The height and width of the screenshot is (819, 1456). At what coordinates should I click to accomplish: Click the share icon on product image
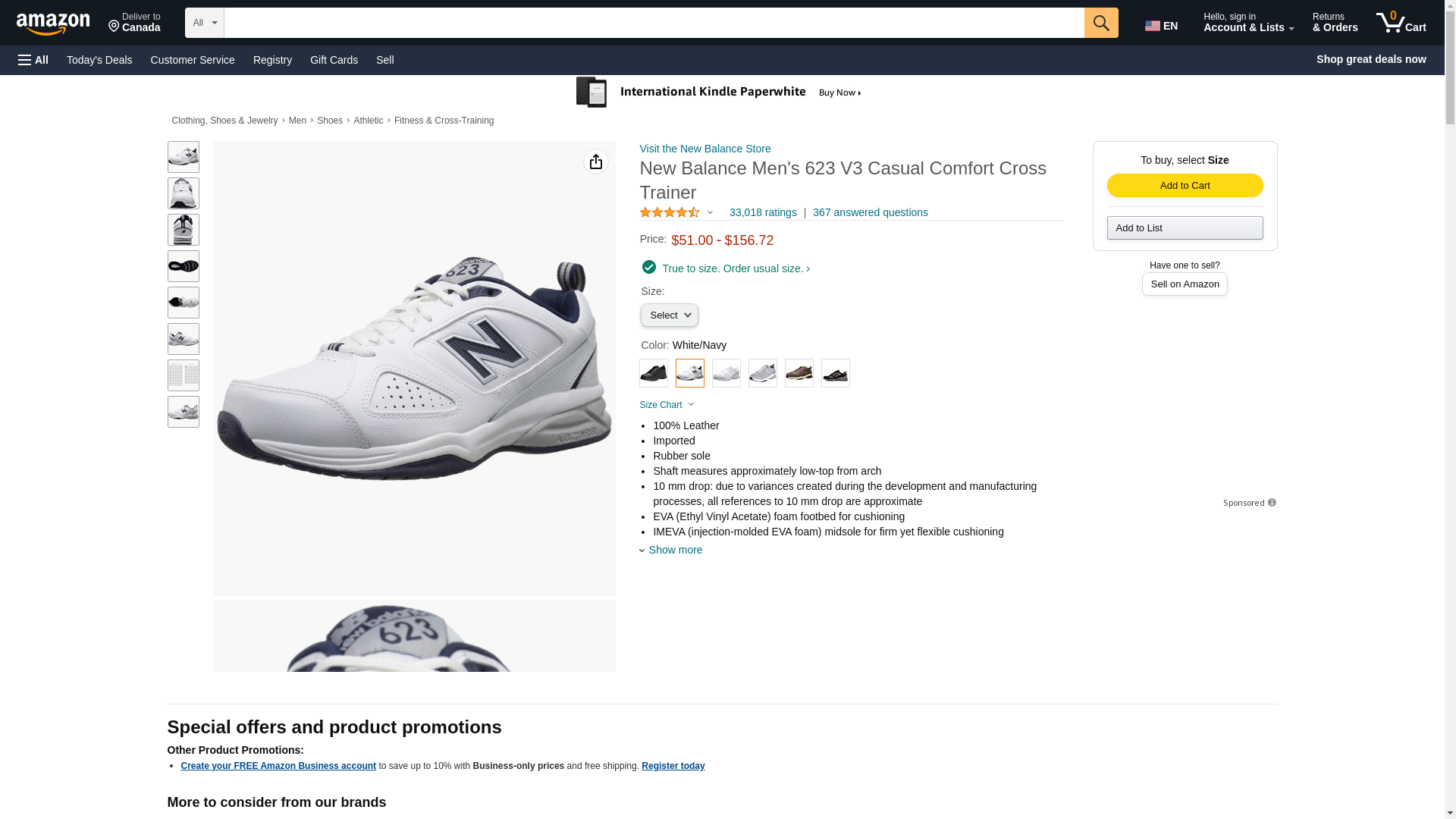[595, 162]
